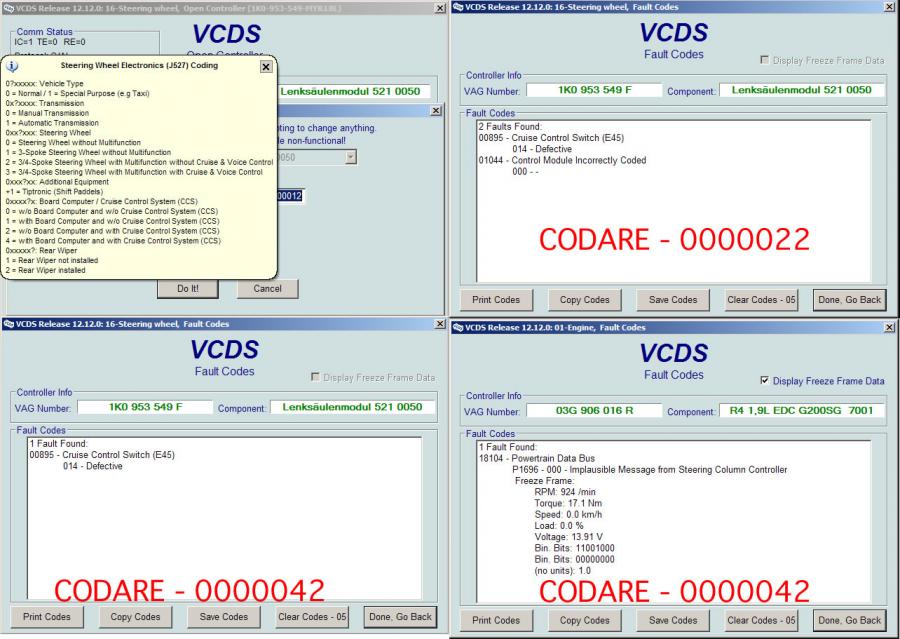Screen dimensions: 900x639
Task: Uncheck Display Freeze Frame Data in the 01-Engine window
Action: pos(765,381)
